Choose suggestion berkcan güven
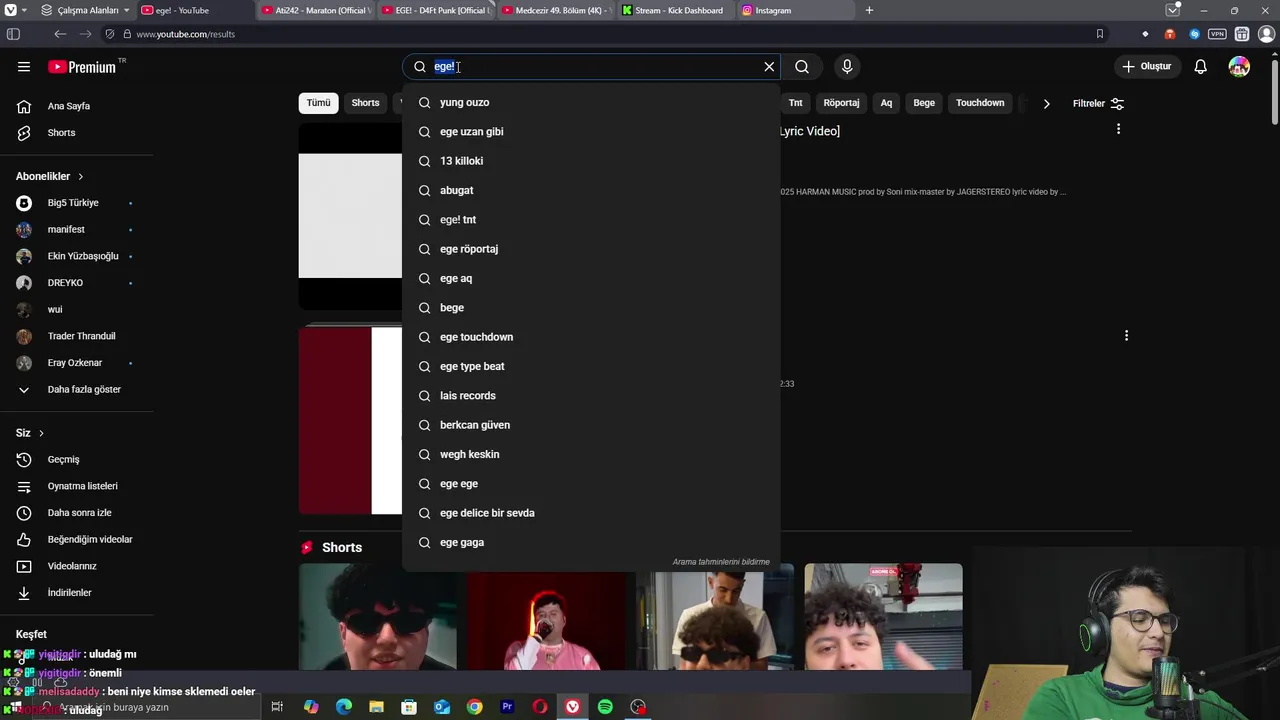1280x720 pixels. pyautogui.click(x=591, y=425)
